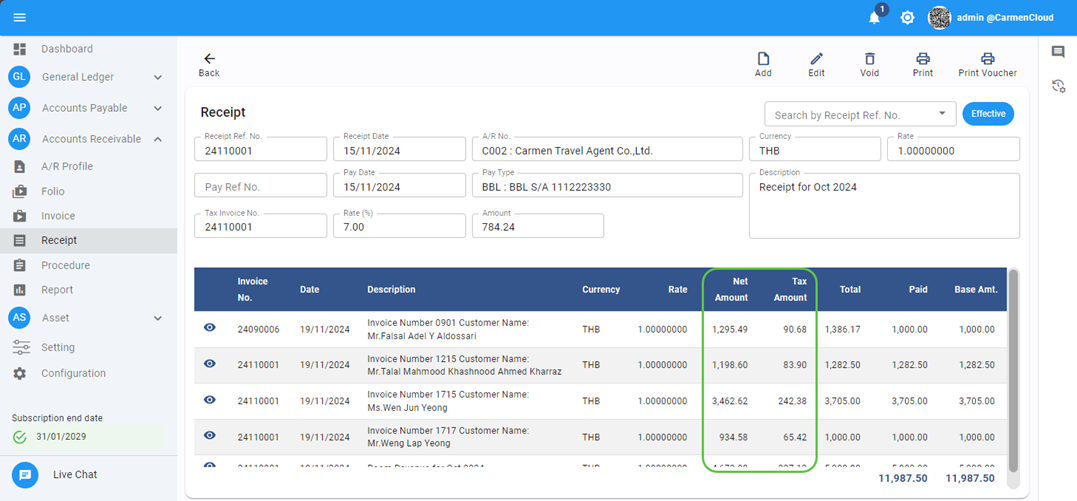Click the hamburger menu icon

click(x=20, y=18)
